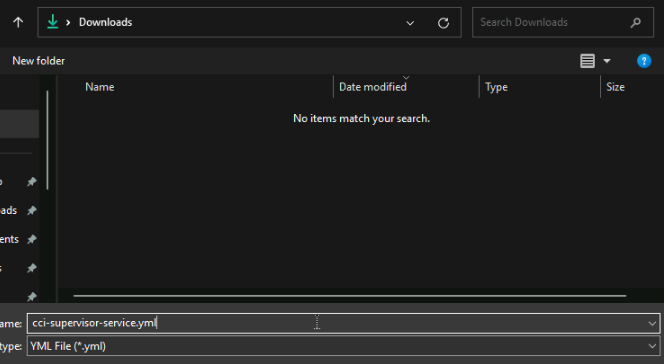Viewport: 664px width, 364px height.
Task: Open the help question mark icon
Action: point(644,61)
